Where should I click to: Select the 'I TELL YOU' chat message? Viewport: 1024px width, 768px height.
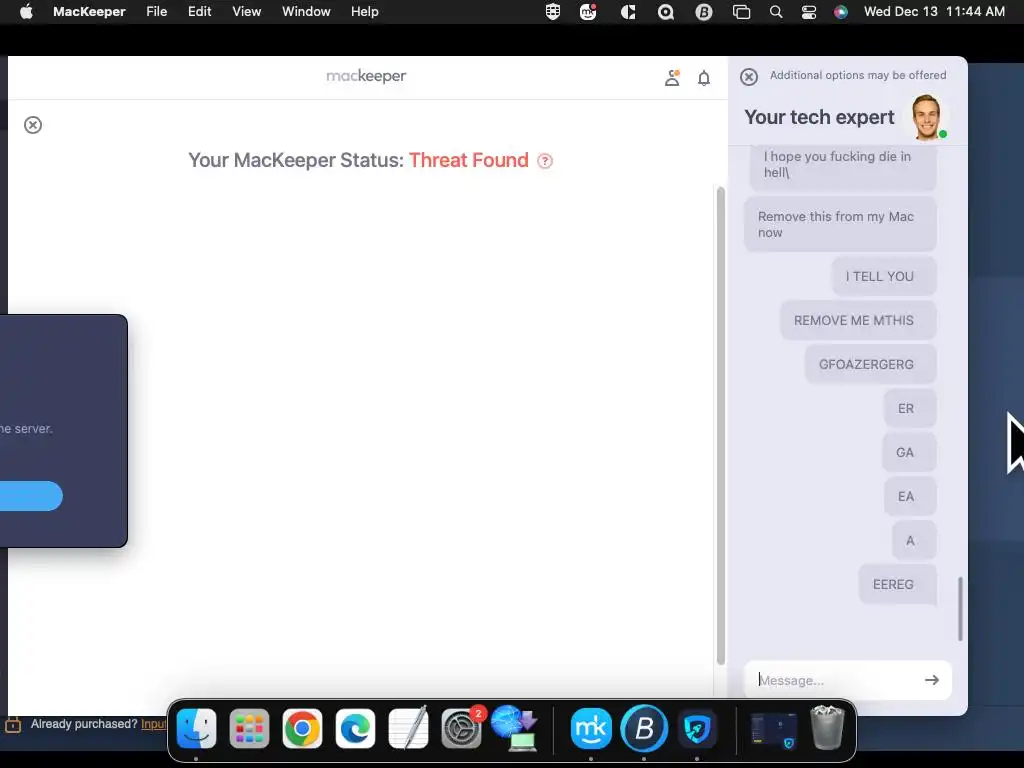(885, 276)
